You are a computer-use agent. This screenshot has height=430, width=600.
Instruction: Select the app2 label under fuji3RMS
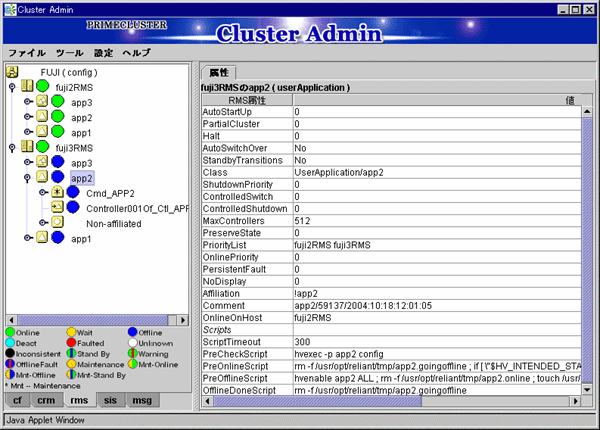click(x=82, y=178)
